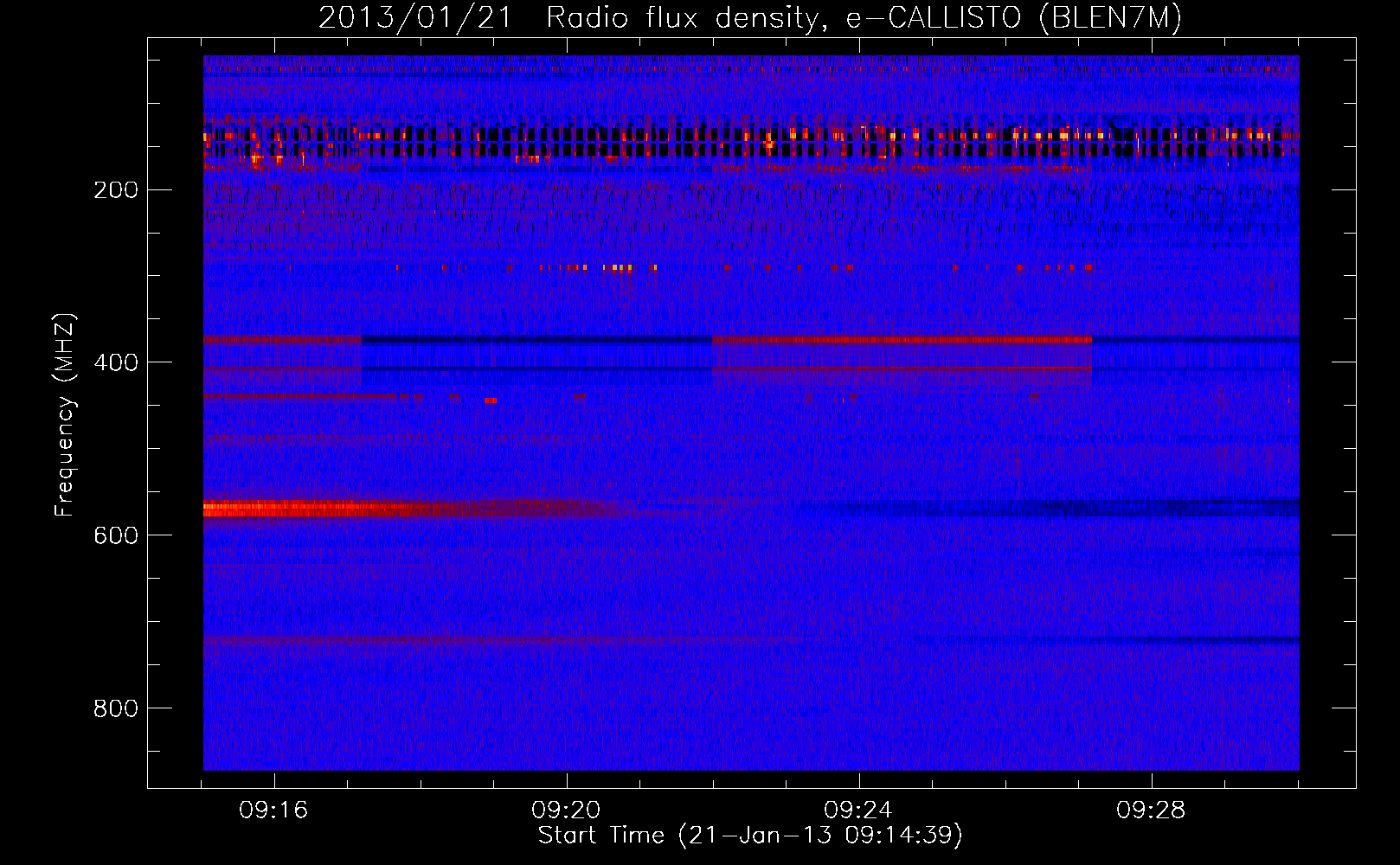Click the 800 frequency tick label

click(116, 709)
